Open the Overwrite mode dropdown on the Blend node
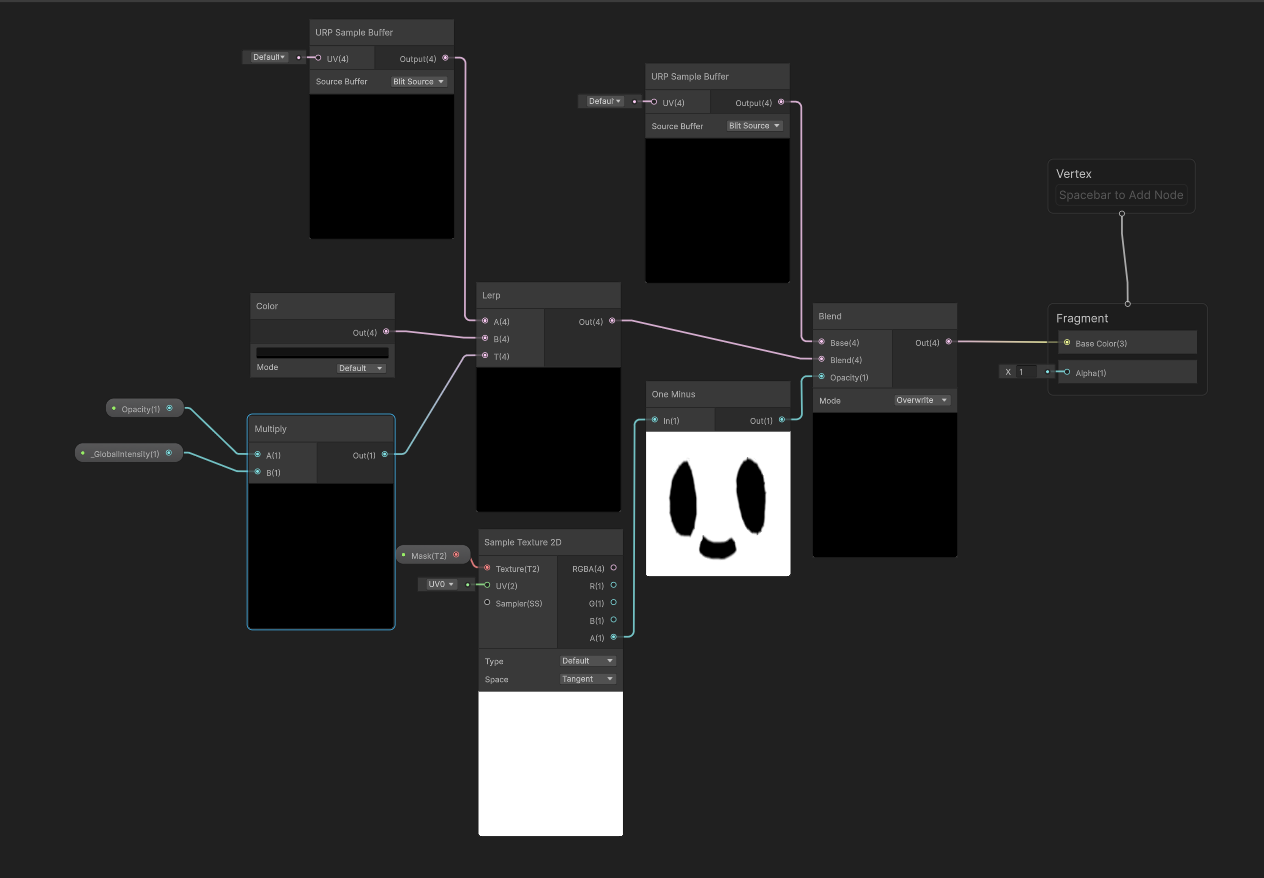1264x878 pixels. [920, 400]
